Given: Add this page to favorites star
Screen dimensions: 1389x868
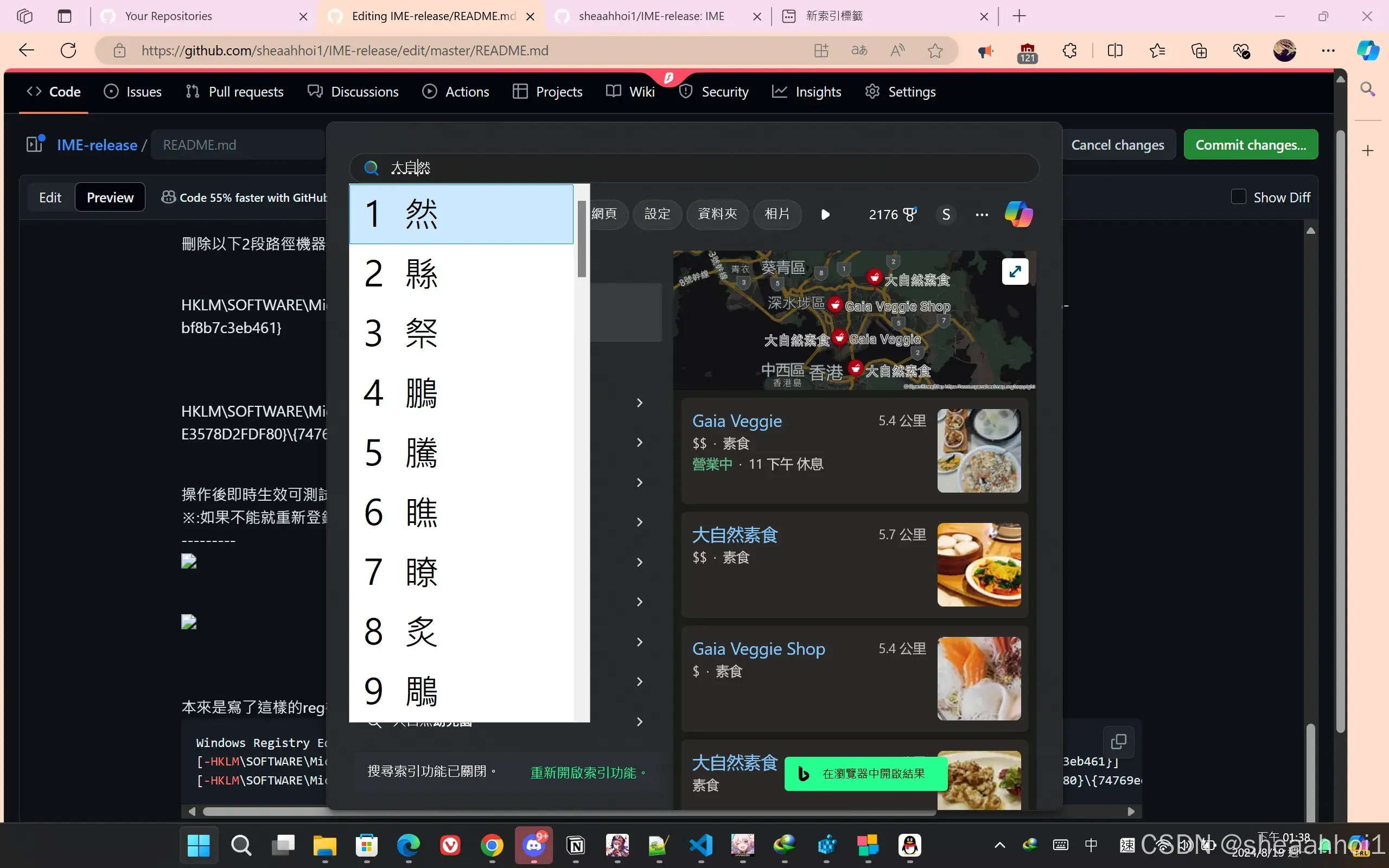Looking at the screenshot, I should pyautogui.click(x=935, y=50).
